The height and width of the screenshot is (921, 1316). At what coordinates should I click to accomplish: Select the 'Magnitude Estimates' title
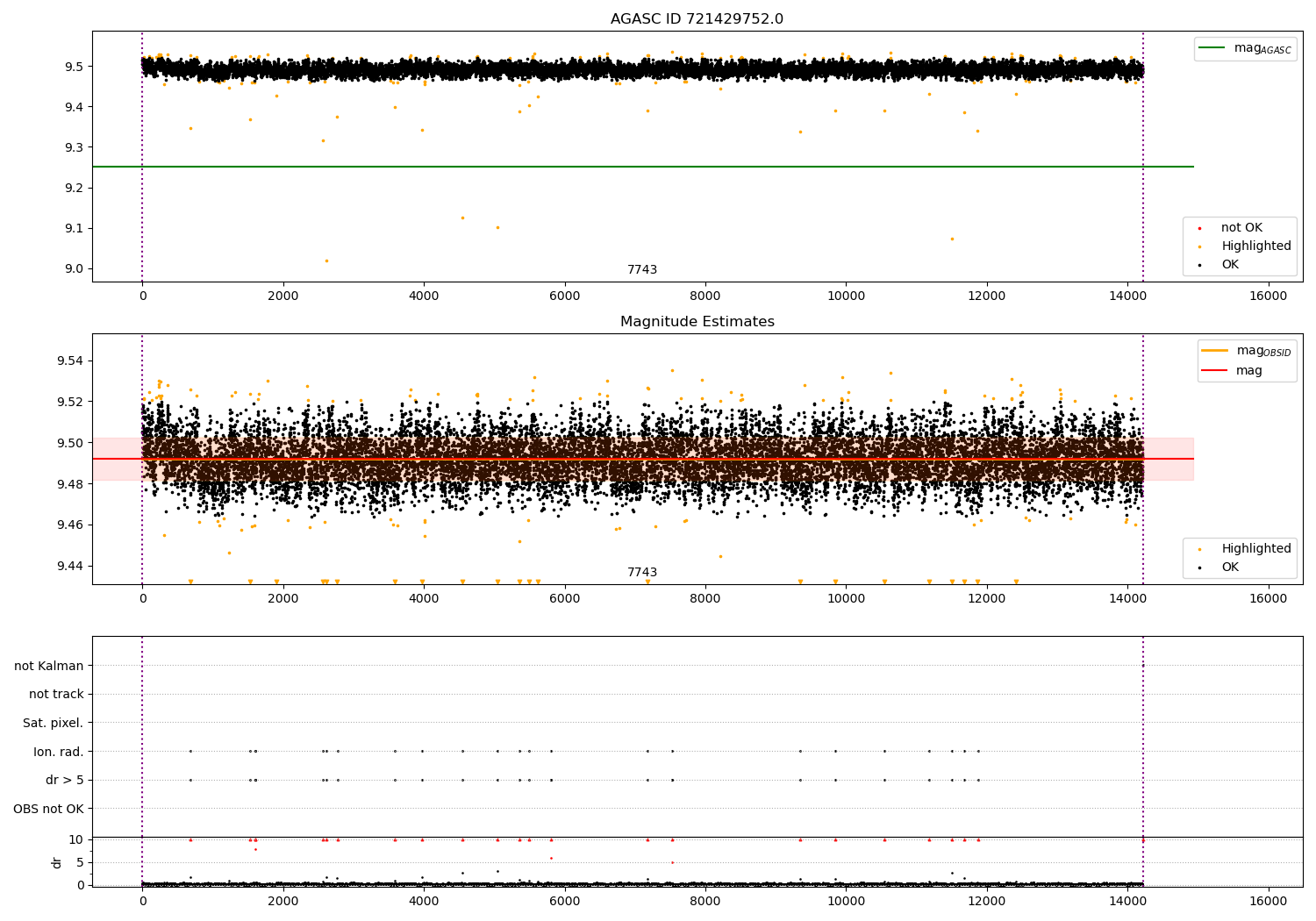[697, 322]
